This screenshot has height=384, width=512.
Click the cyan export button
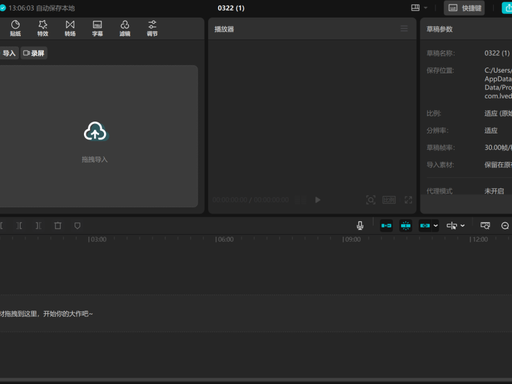[507, 8]
